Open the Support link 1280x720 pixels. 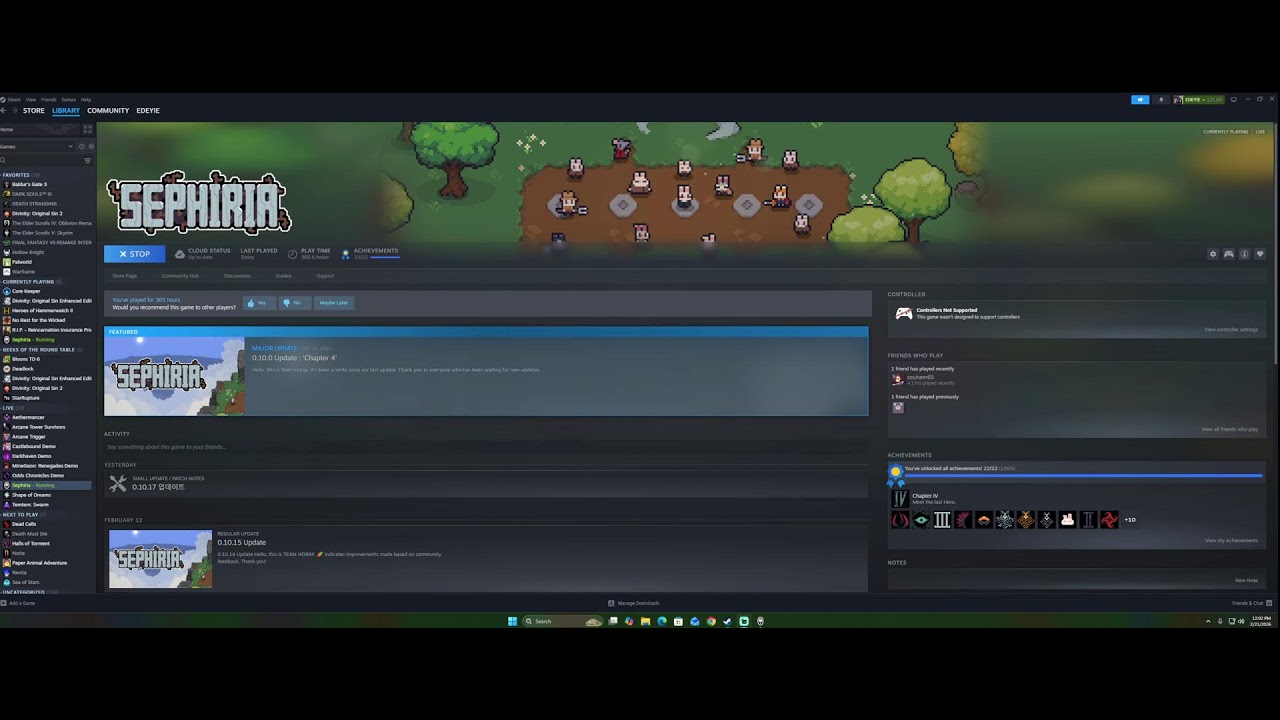point(325,276)
